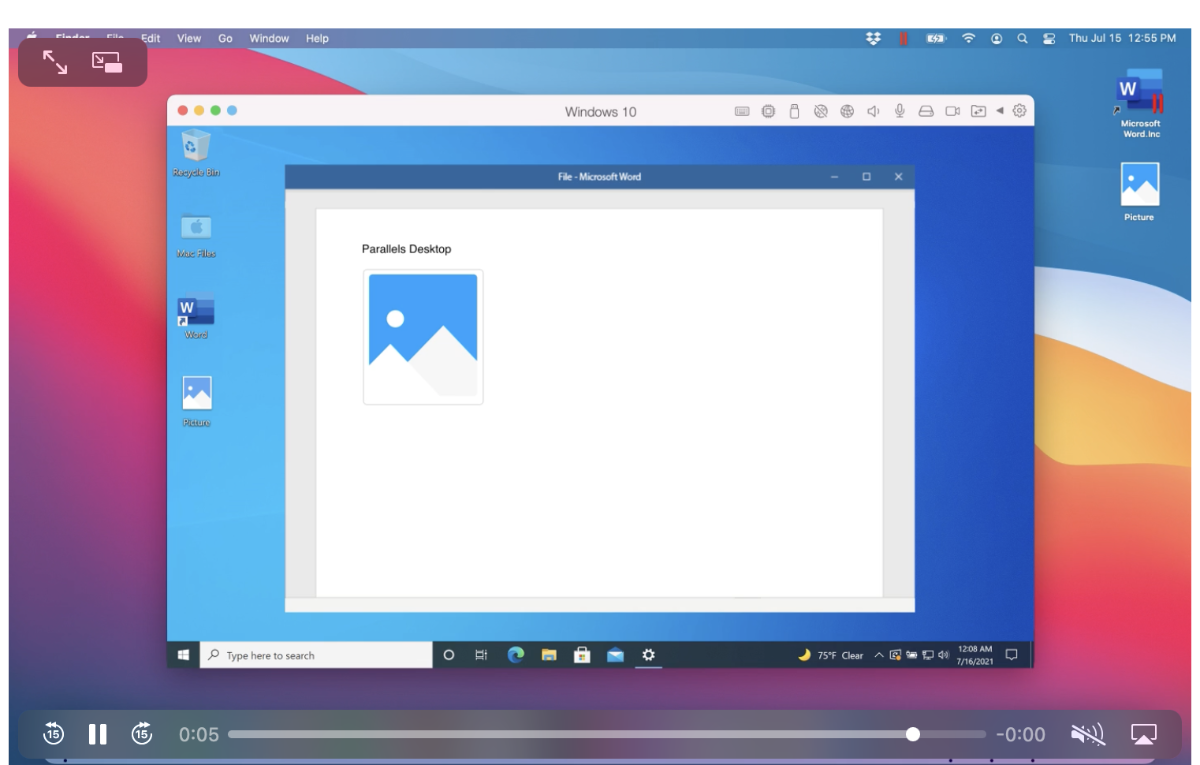
Task: Open Microsoft Store from taskbar
Action: 582,655
